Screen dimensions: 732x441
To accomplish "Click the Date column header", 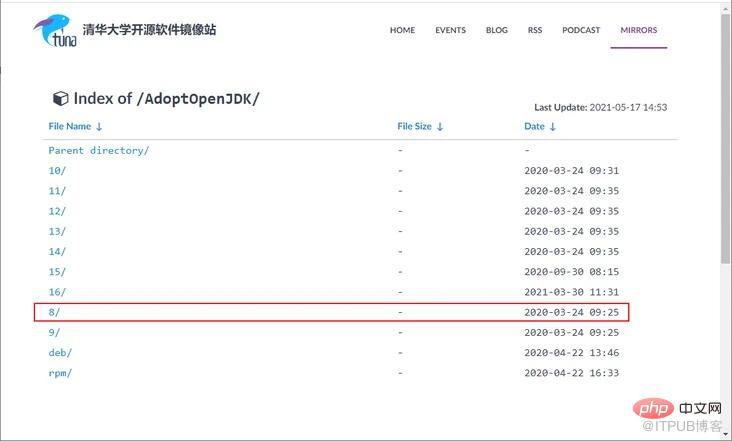I will coord(535,126).
